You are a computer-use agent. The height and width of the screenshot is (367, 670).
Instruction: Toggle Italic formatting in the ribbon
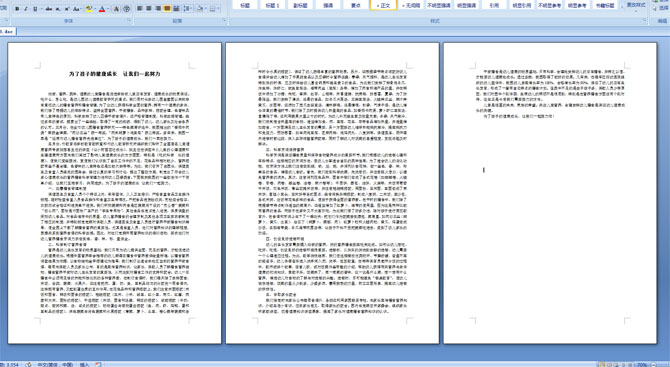click(x=26, y=9)
